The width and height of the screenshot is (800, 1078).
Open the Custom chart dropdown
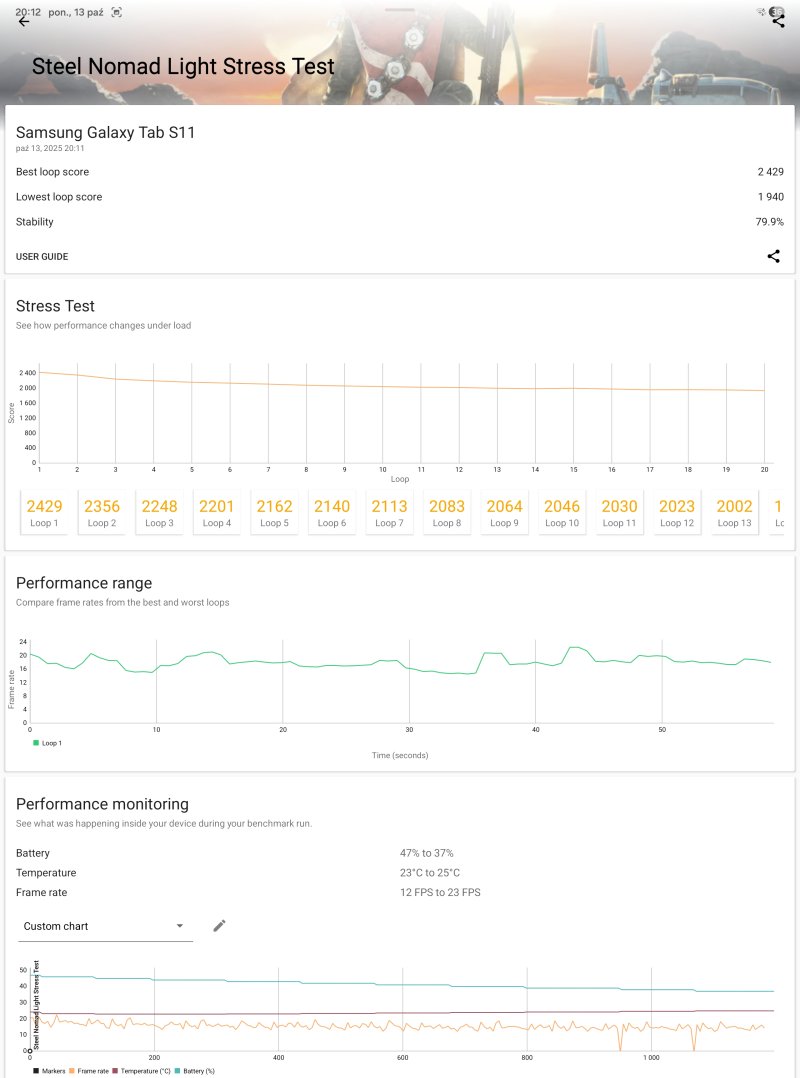[x=105, y=926]
